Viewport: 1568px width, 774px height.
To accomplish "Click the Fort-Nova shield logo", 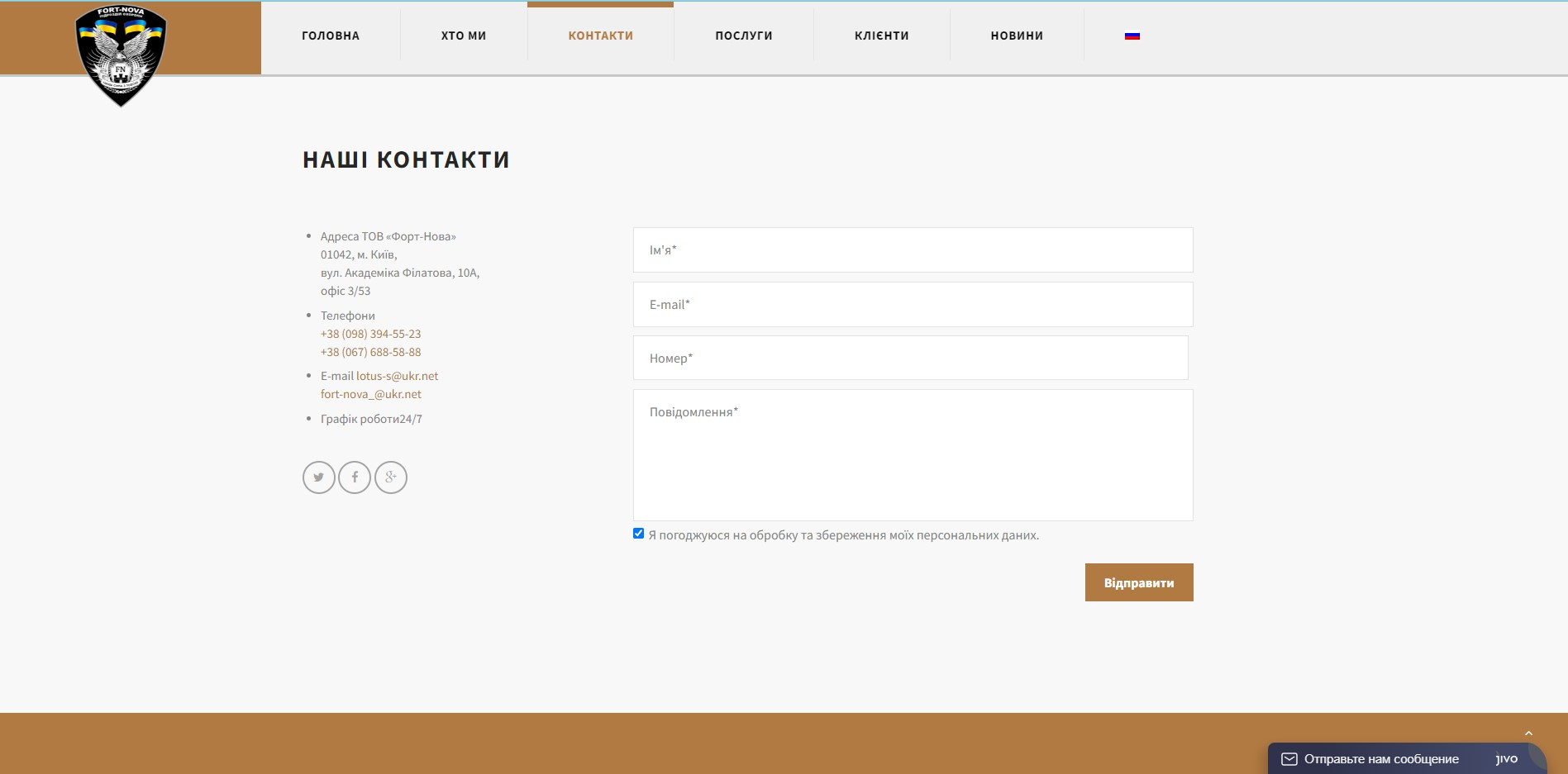I will [121, 55].
